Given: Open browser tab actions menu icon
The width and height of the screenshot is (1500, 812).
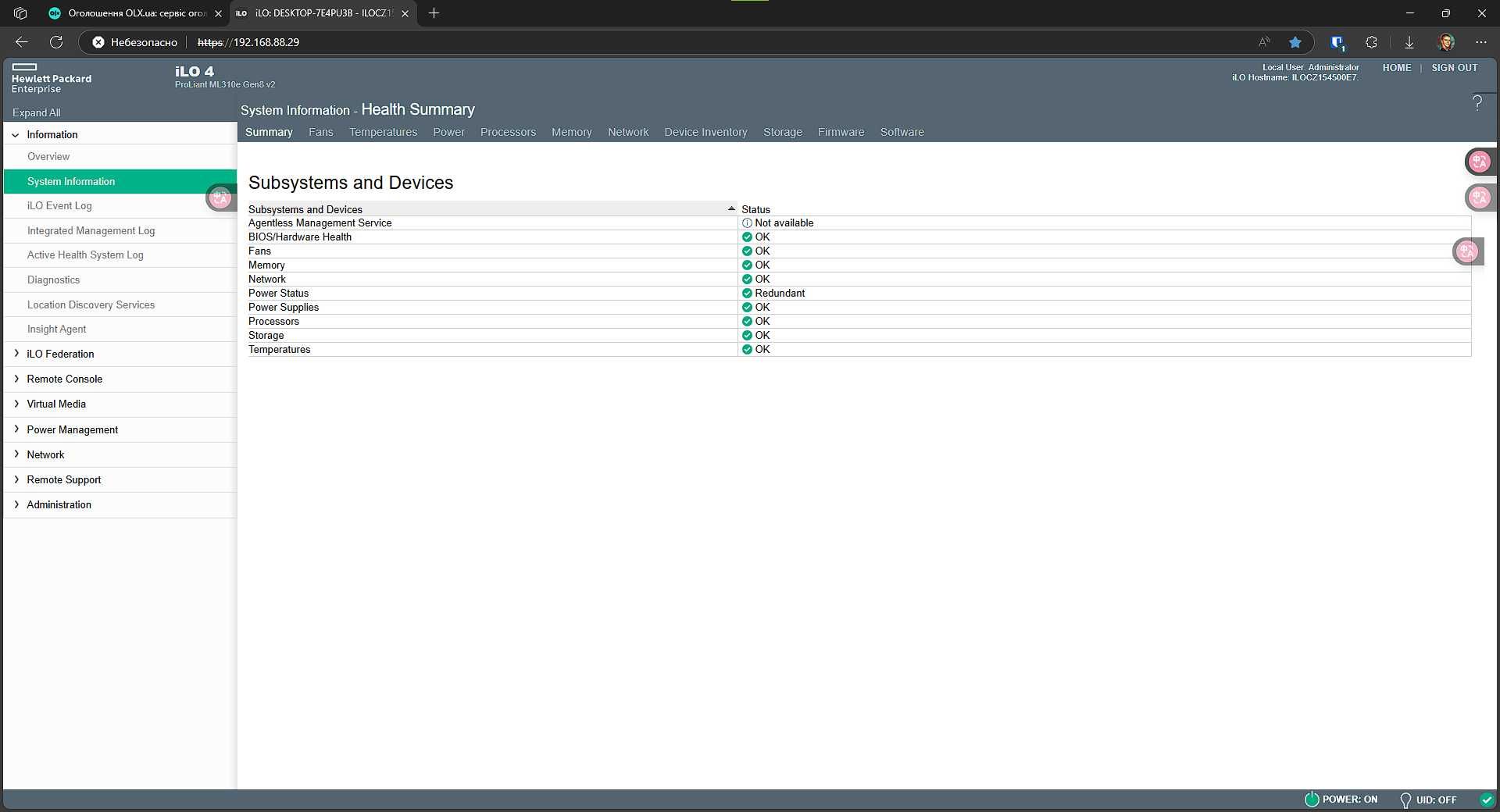Looking at the screenshot, I should 20,13.
